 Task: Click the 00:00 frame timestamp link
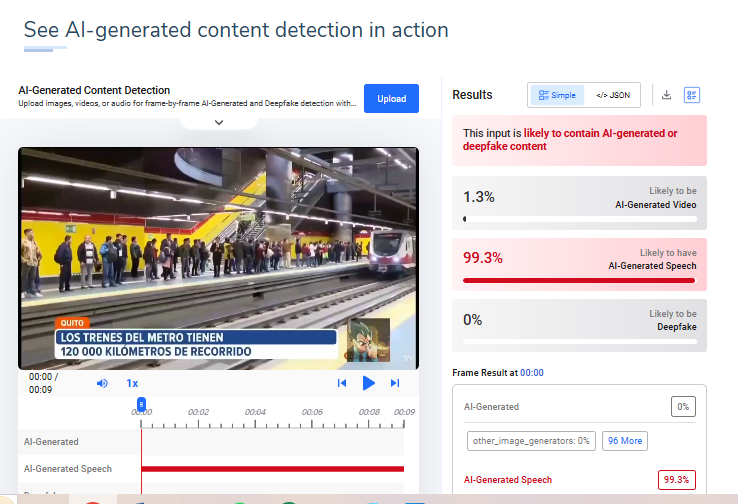pos(531,372)
